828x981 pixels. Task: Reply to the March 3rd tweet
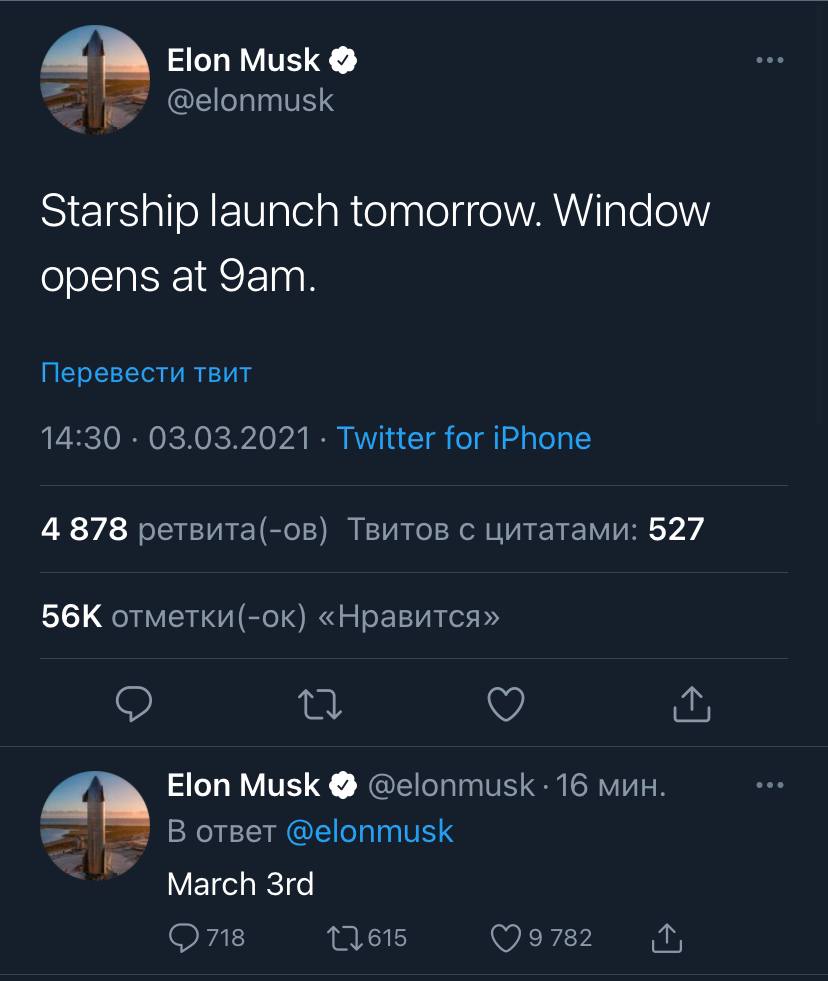tap(185, 937)
